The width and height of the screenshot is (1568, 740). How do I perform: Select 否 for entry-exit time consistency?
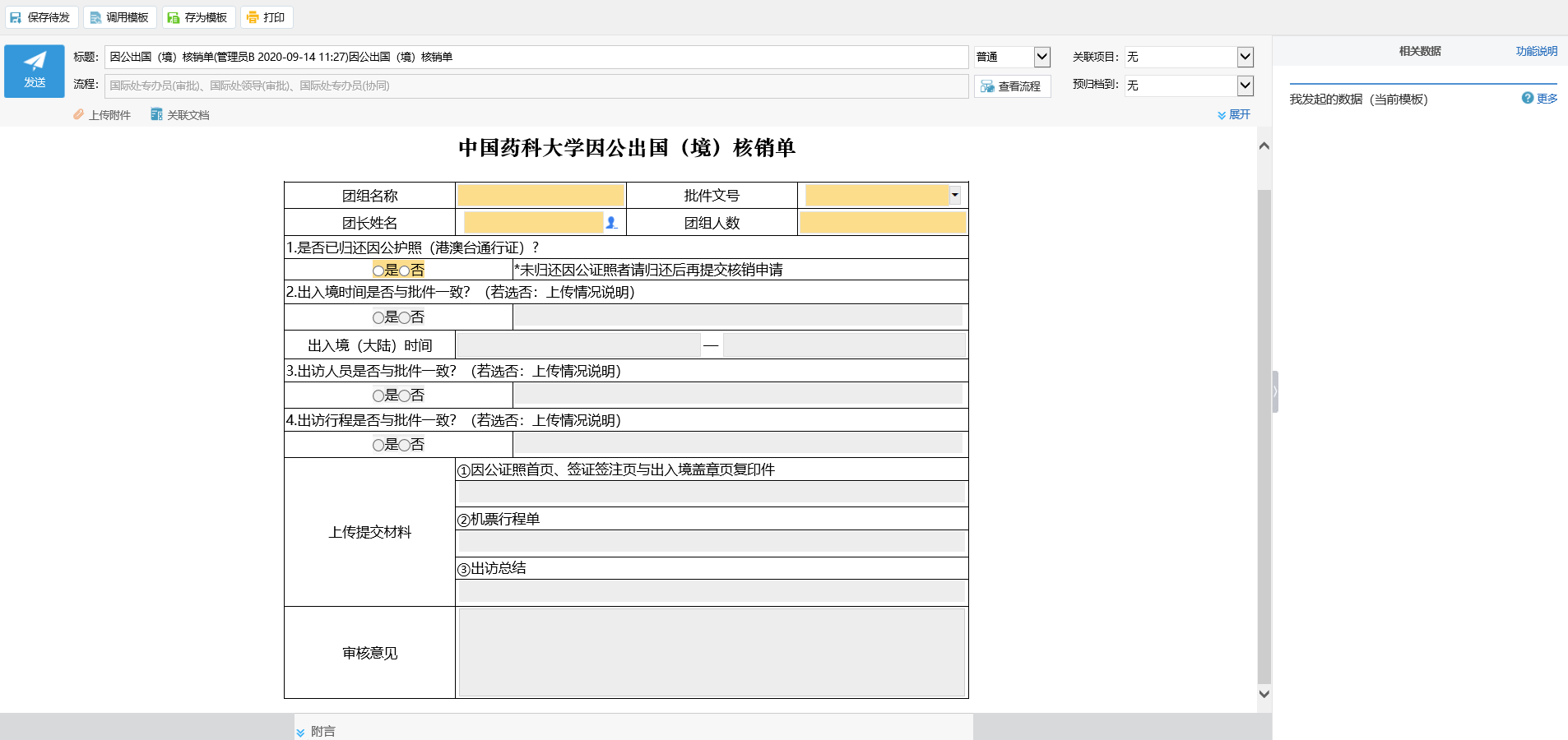tap(405, 317)
